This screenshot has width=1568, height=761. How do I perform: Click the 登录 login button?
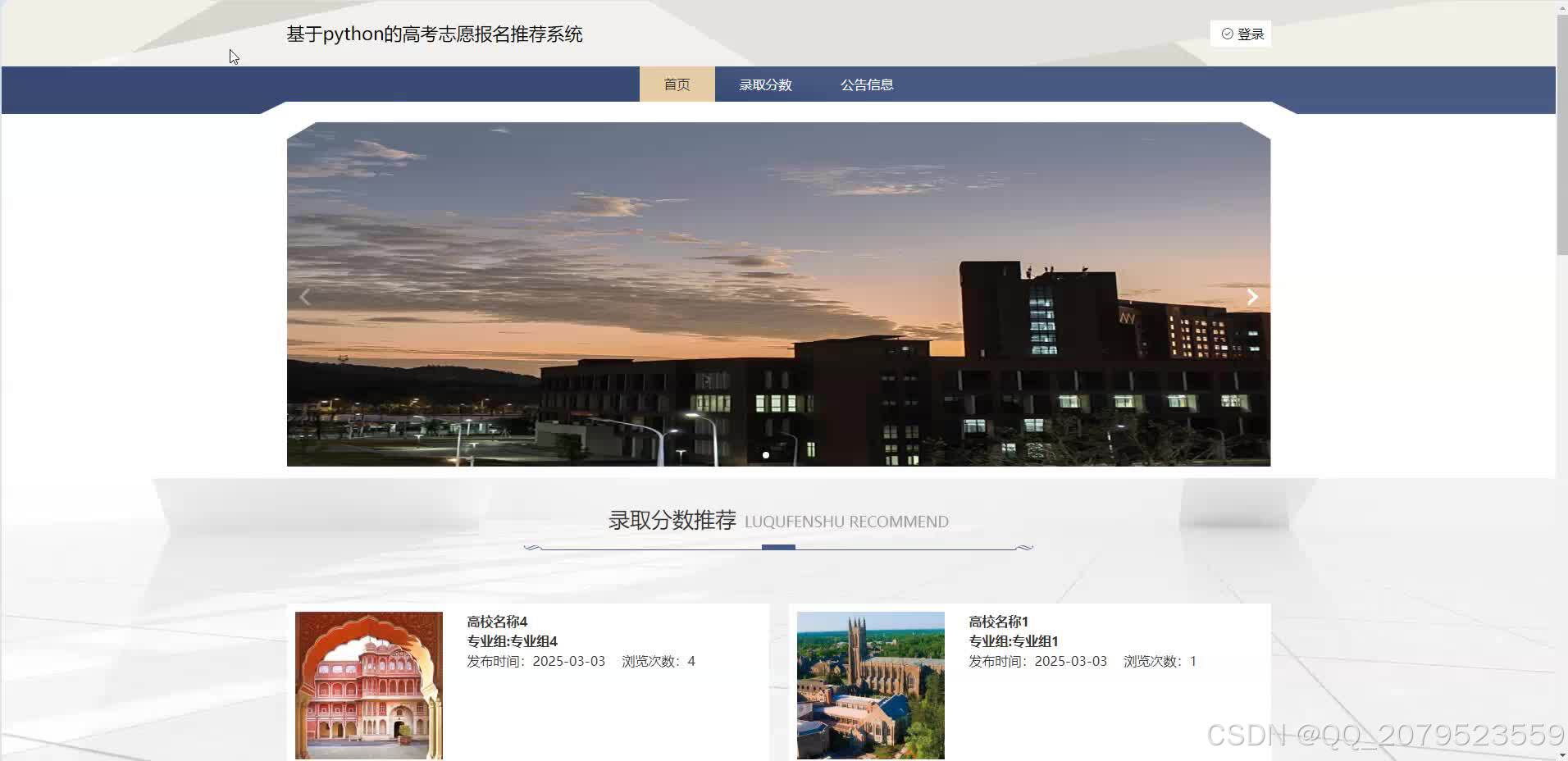click(1241, 34)
